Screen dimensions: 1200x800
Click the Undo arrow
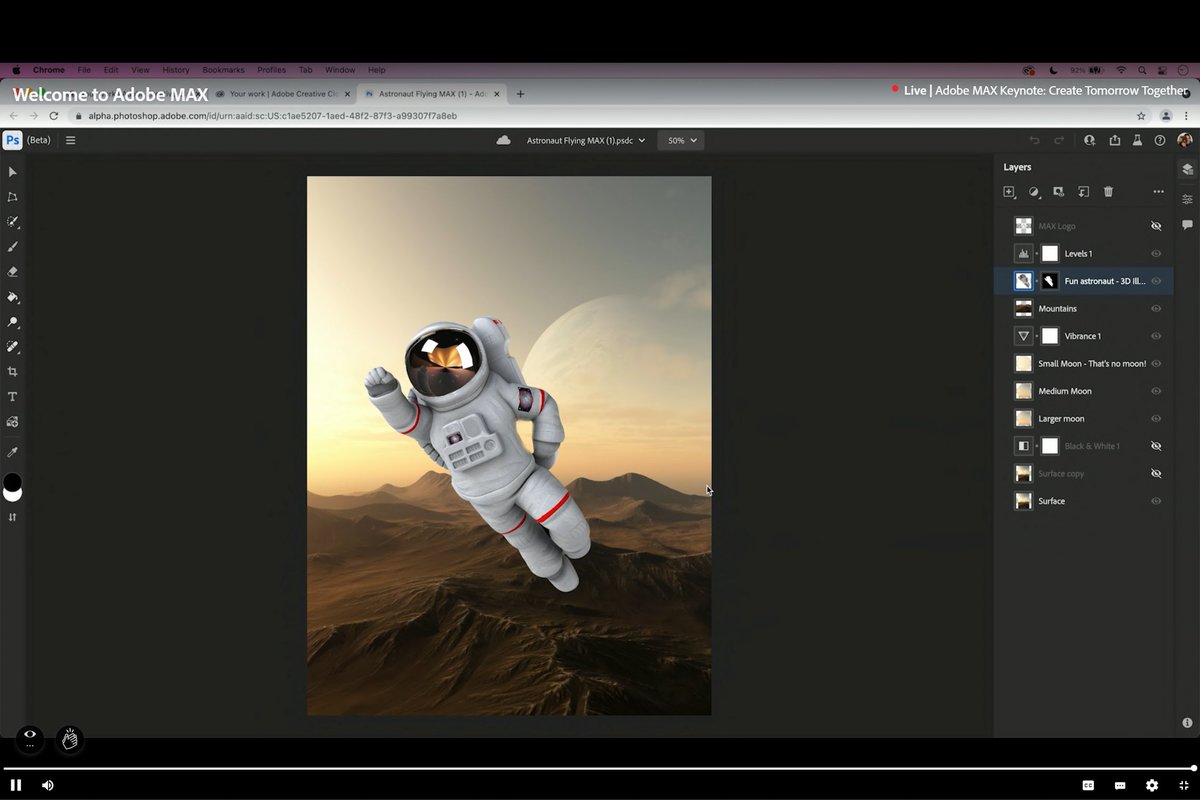pyautogui.click(x=1034, y=141)
